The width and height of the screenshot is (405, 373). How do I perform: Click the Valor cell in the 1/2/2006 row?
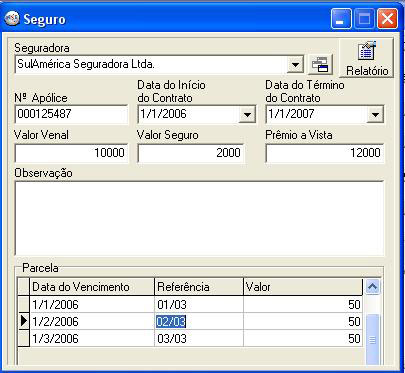[303, 322]
